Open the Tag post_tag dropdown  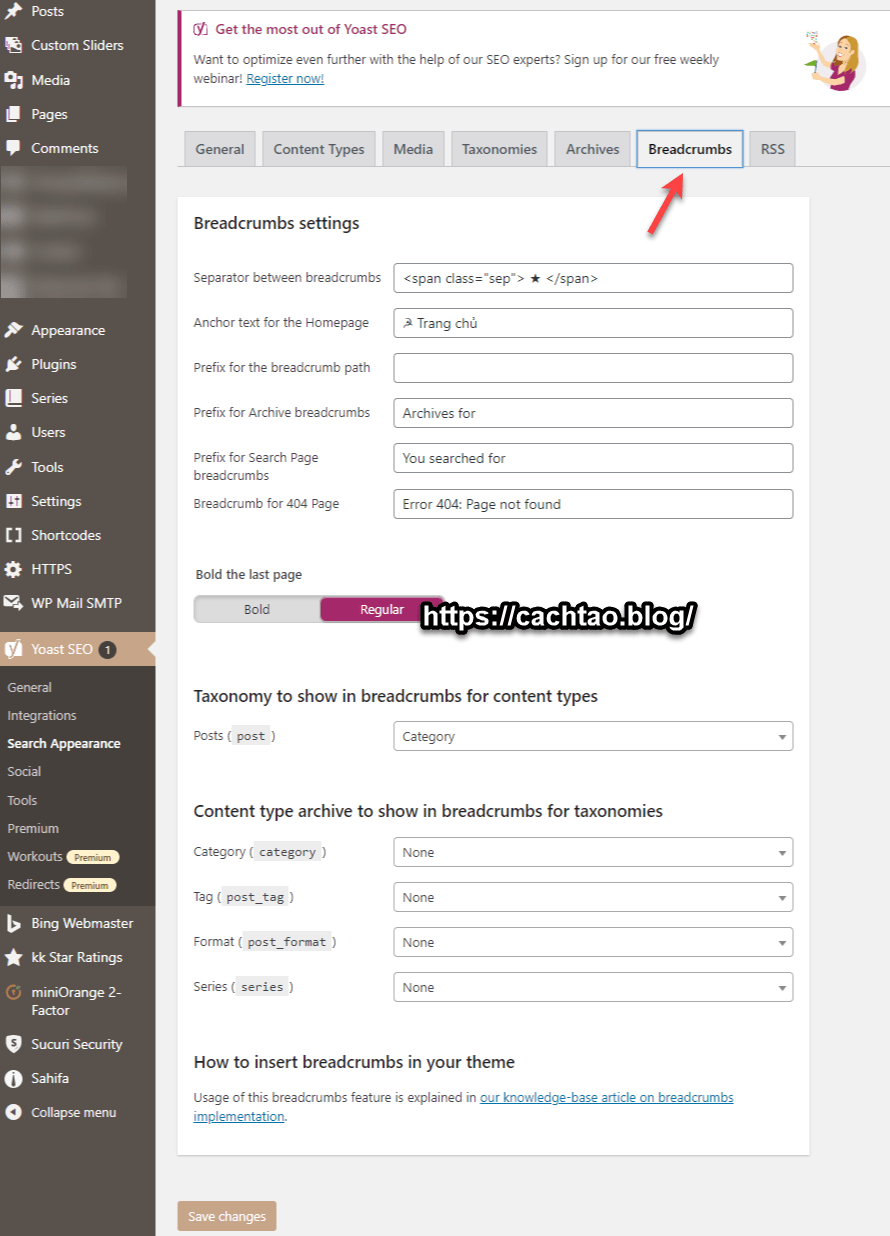pos(593,897)
